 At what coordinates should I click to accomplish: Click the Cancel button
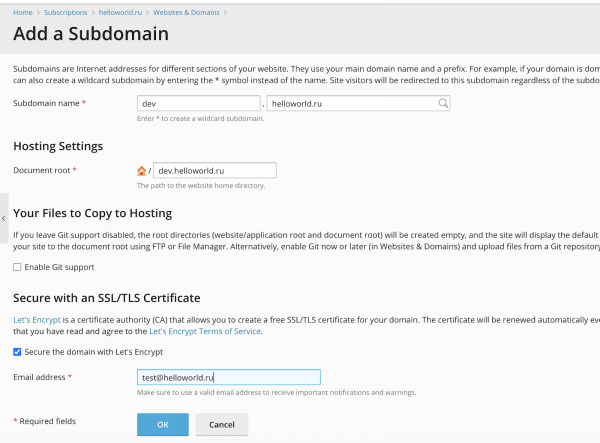click(x=221, y=424)
